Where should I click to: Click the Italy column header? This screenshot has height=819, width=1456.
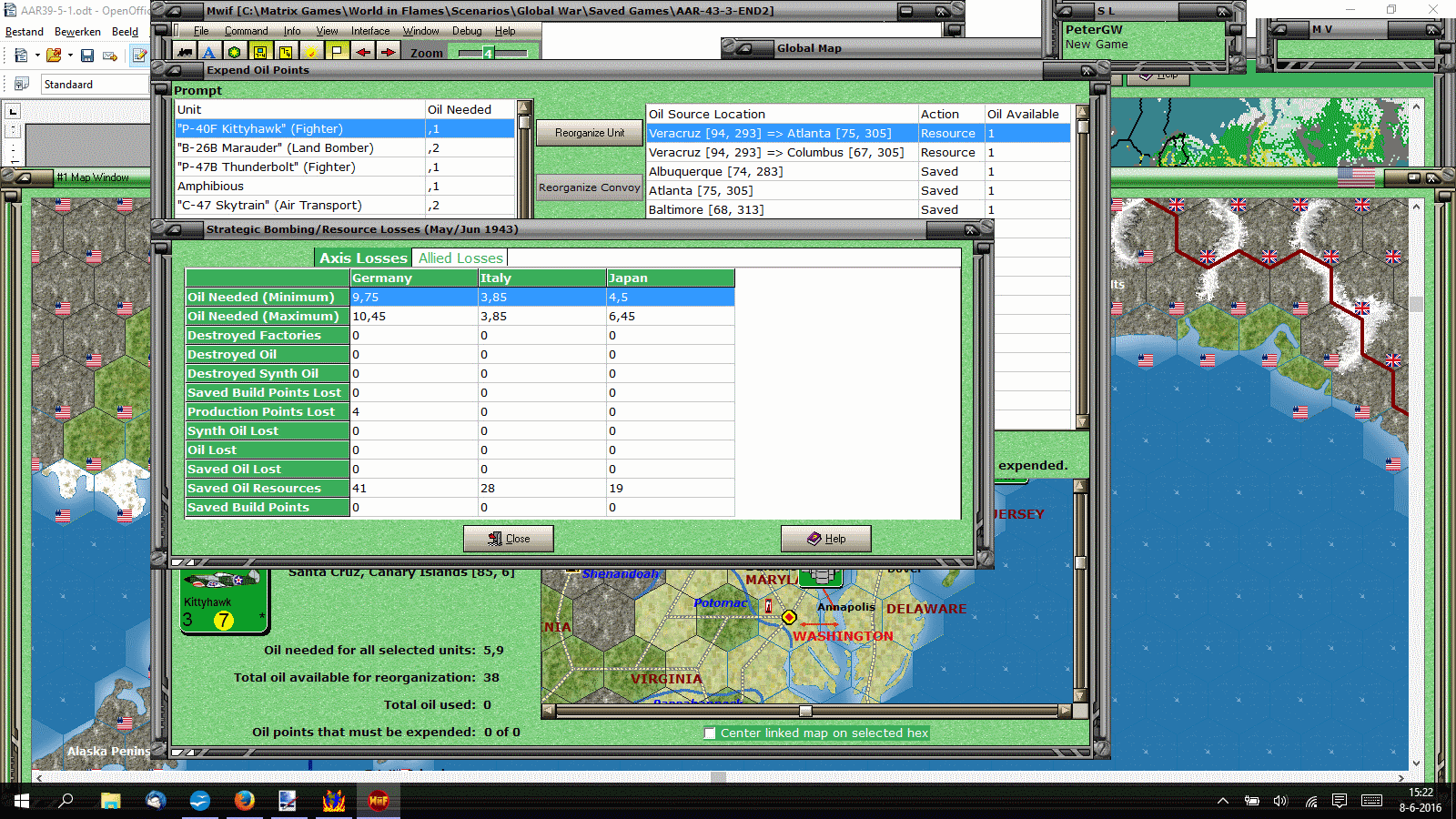tap(542, 278)
